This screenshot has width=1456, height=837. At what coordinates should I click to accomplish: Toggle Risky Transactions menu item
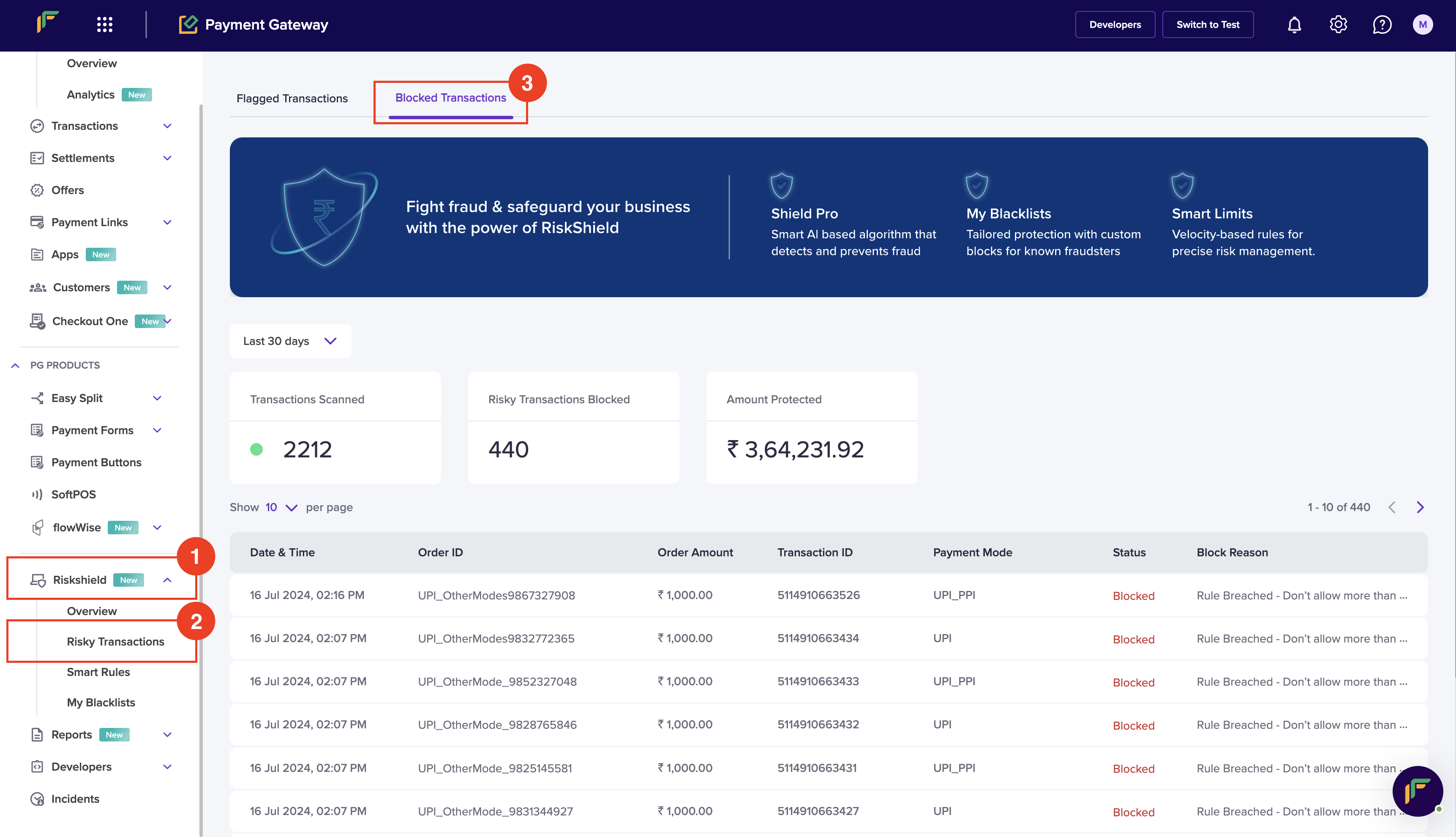(x=115, y=641)
